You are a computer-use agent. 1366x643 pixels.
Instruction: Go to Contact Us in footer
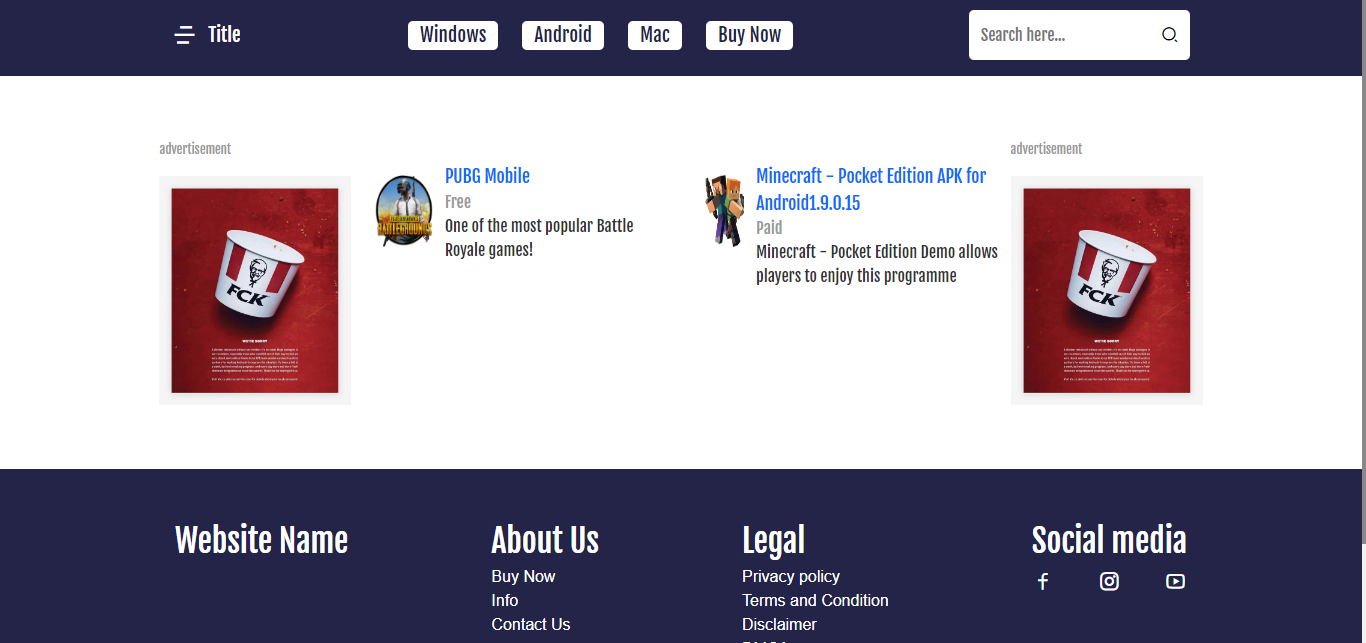pos(531,625)
